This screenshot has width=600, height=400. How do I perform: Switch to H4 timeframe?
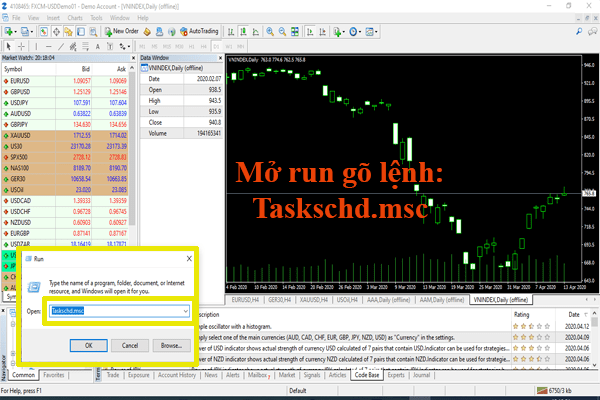point(204,47)
